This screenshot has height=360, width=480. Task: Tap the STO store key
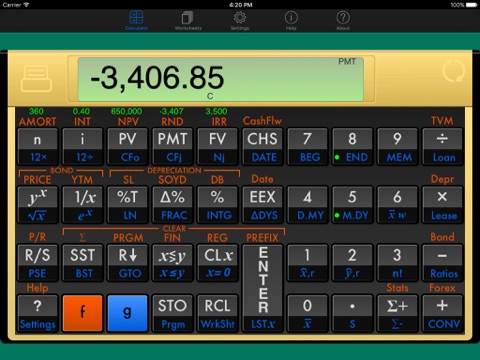[172, 313]
